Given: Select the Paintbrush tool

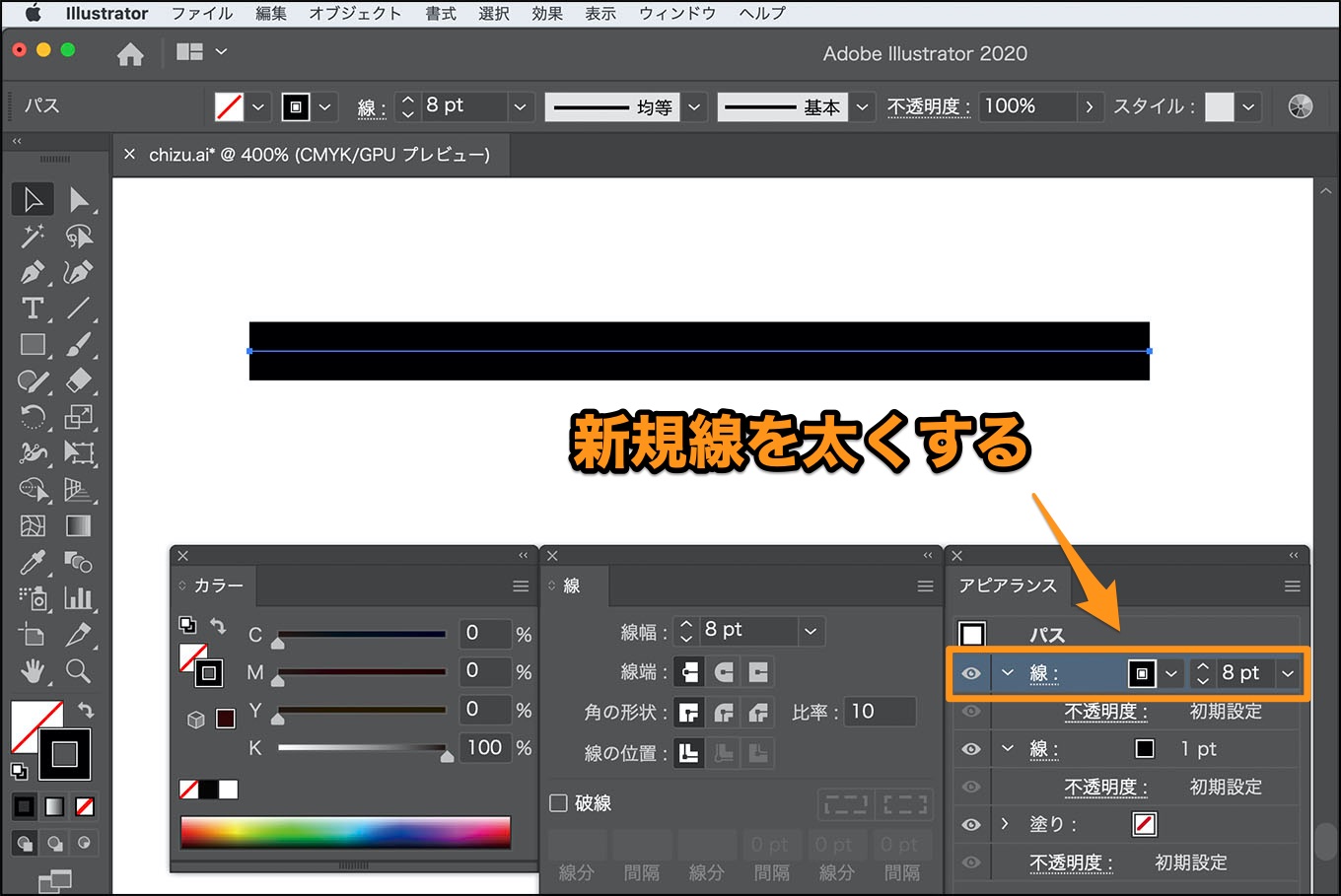Looking at the screenshot, I should point(79,345).
